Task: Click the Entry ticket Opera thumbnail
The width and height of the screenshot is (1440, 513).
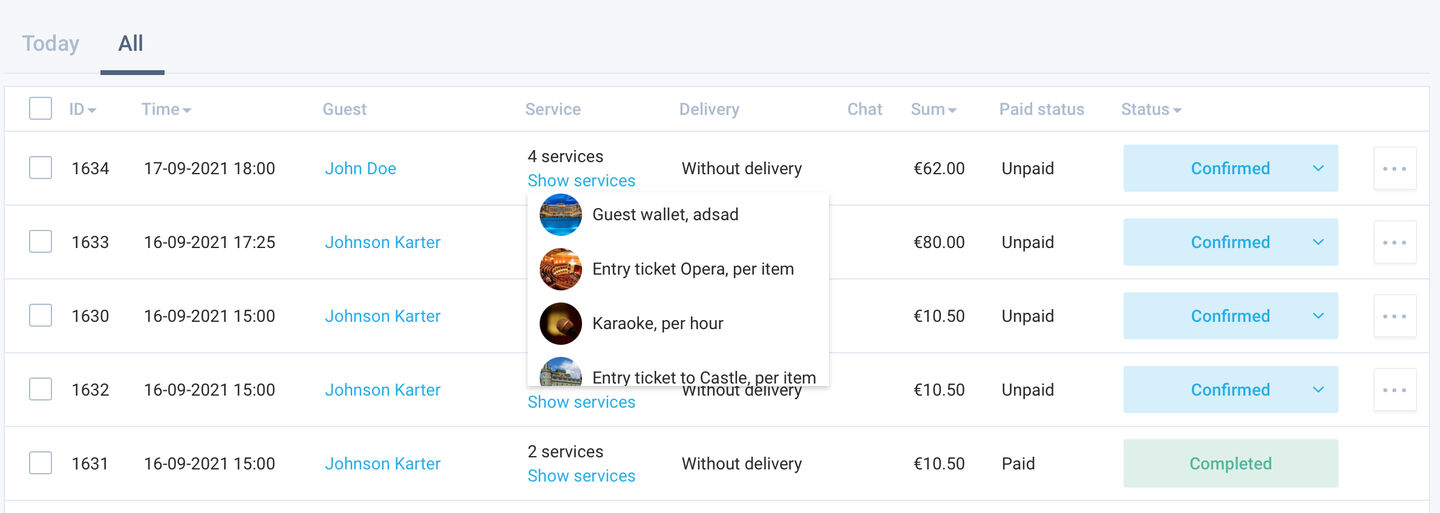Action: [561, 269]
